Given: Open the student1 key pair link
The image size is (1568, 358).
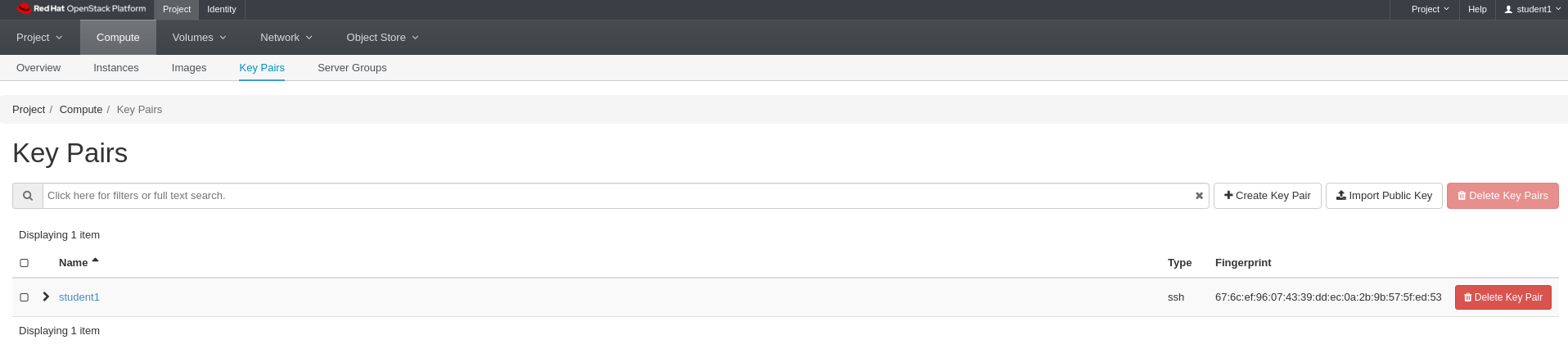Looking at the screenshot, I should tap(79, 297).
